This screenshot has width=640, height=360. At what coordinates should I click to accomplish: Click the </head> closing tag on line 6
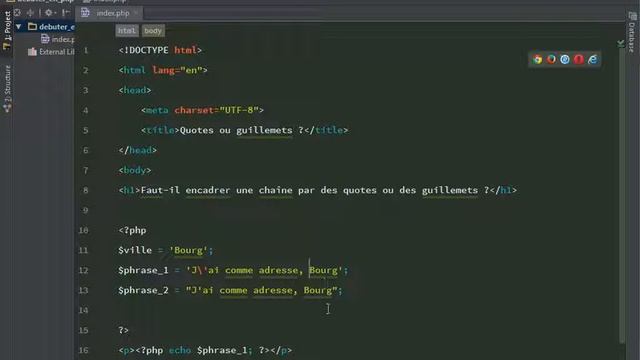tap(138, 150)
